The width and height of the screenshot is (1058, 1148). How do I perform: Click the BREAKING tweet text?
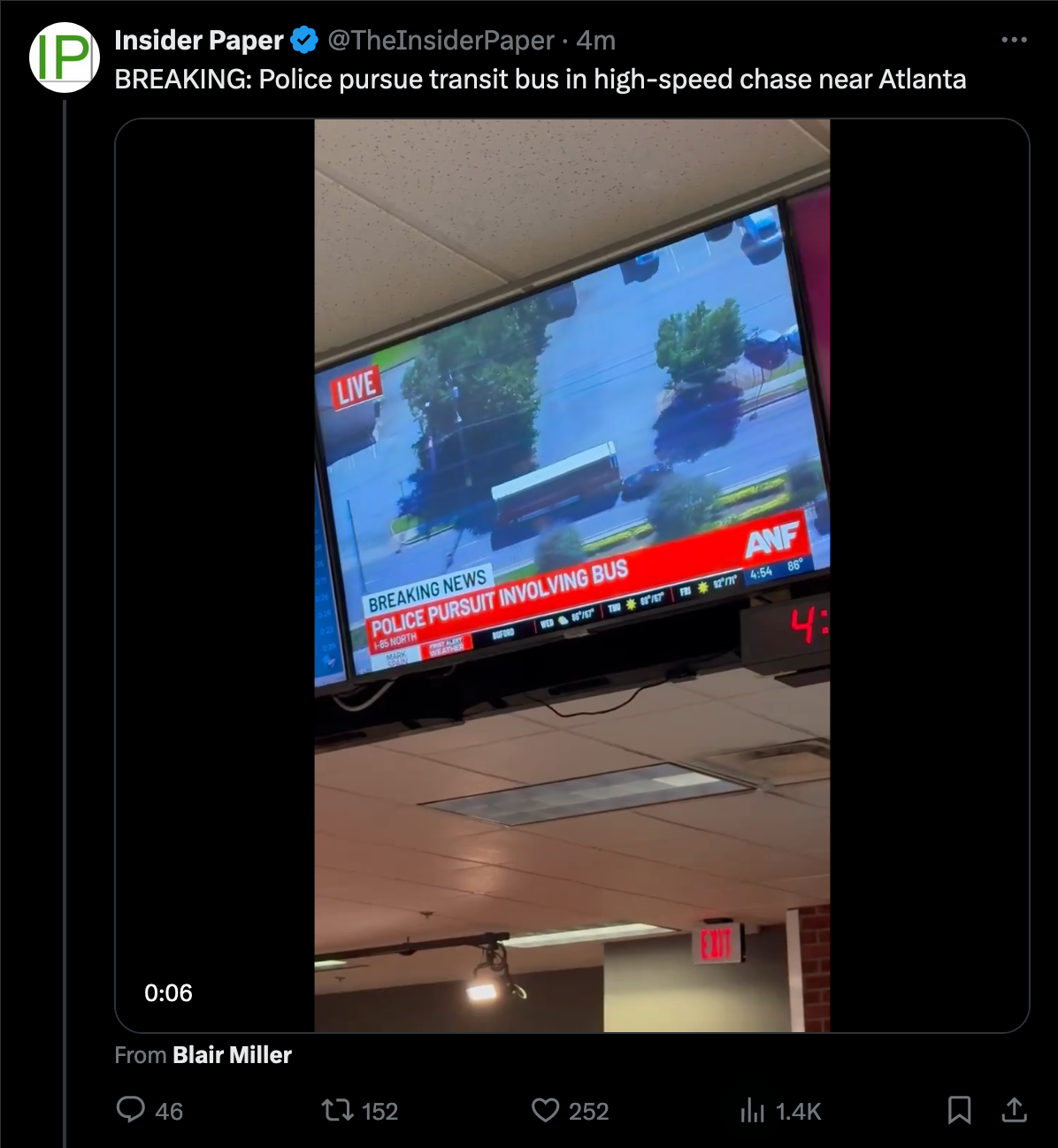click(540, 80)
